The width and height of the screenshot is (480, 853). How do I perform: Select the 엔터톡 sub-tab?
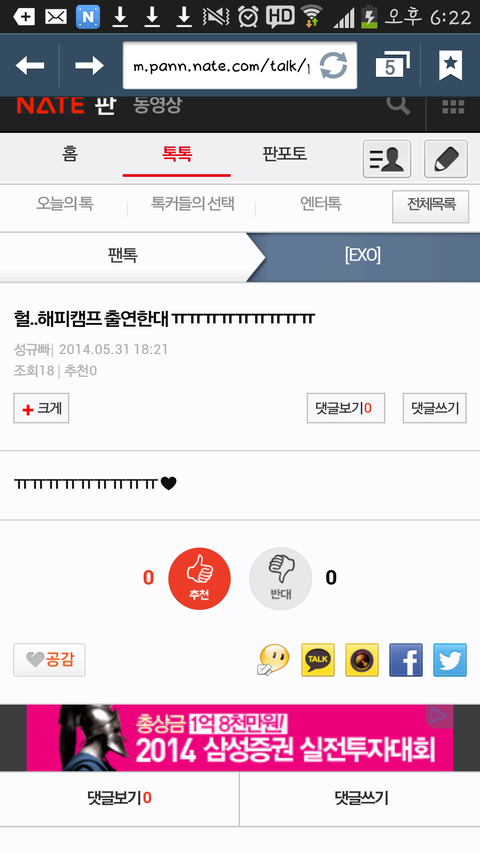[x=321, y=204]
